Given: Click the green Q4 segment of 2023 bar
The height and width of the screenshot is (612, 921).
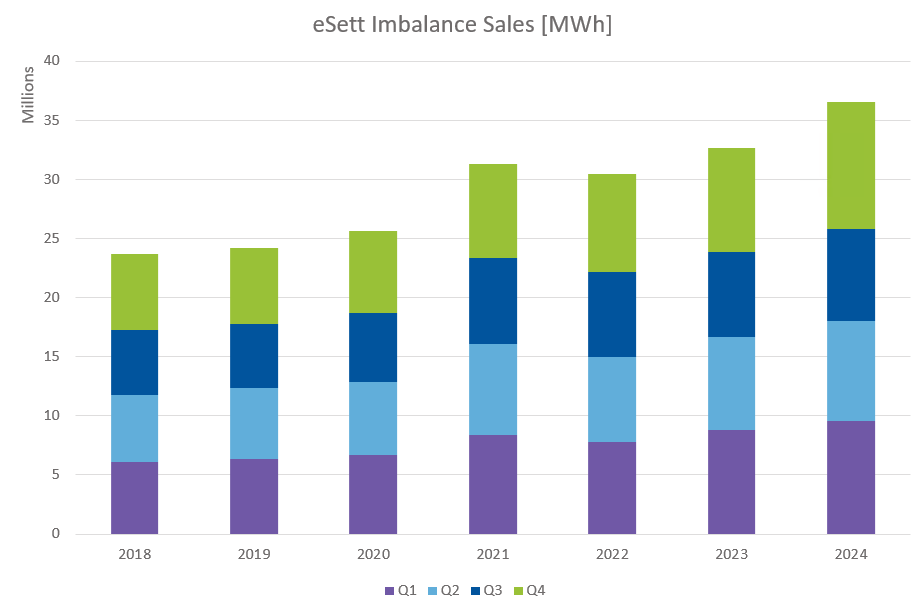Looking at the screenshot, I should pos(731,201).
